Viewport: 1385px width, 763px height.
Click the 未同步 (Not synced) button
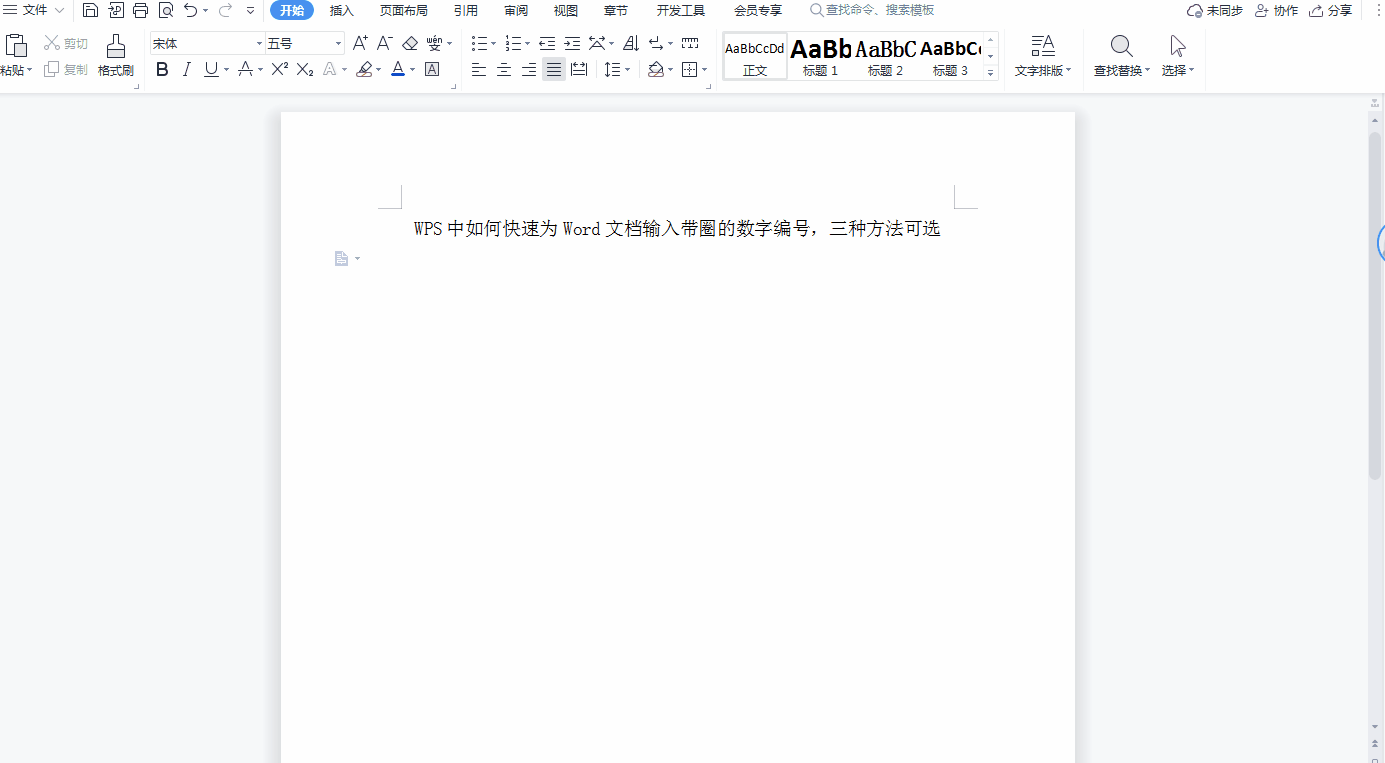tap(1215, 11)
